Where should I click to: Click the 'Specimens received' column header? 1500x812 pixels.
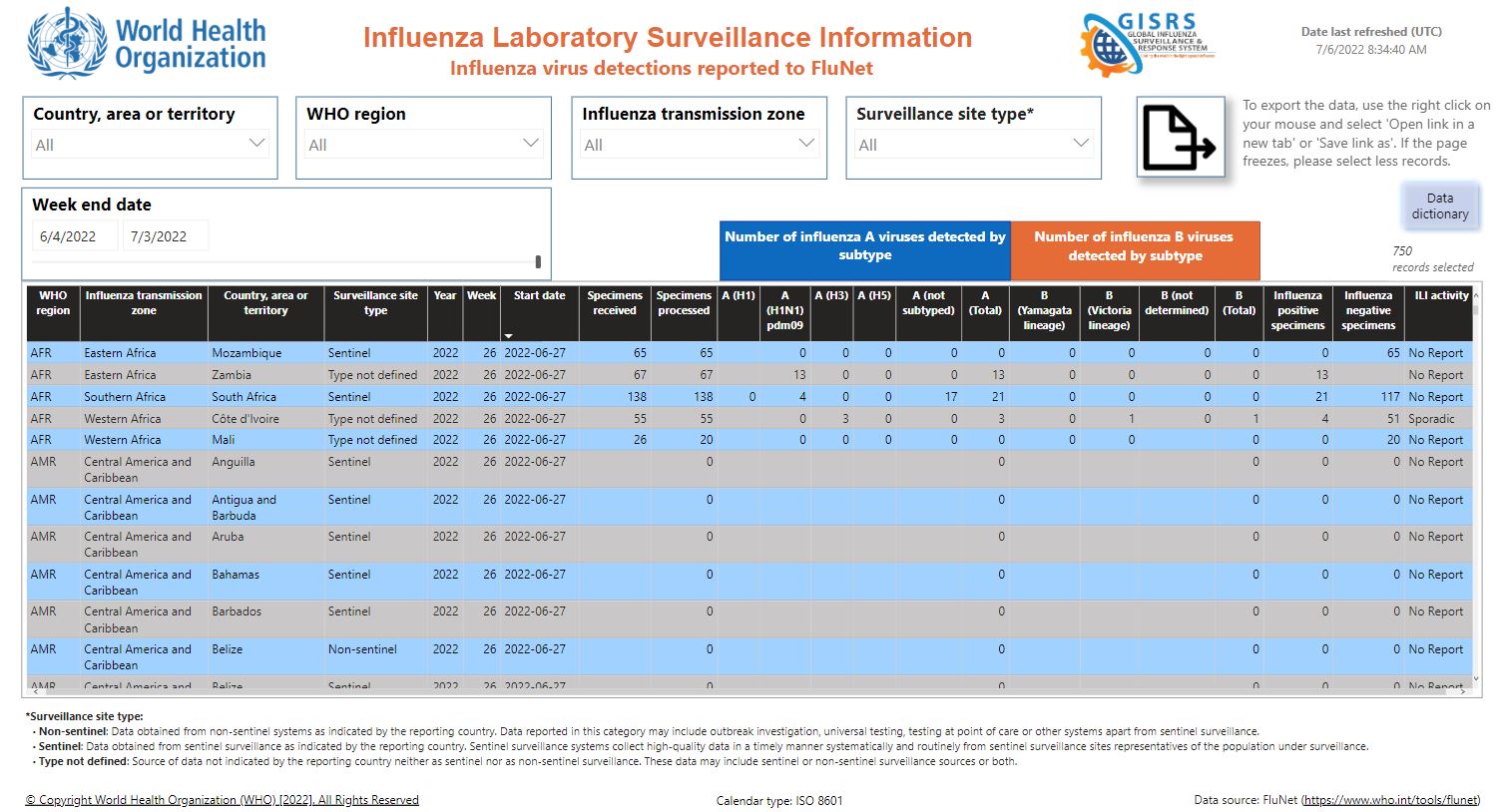click(615, 301)
